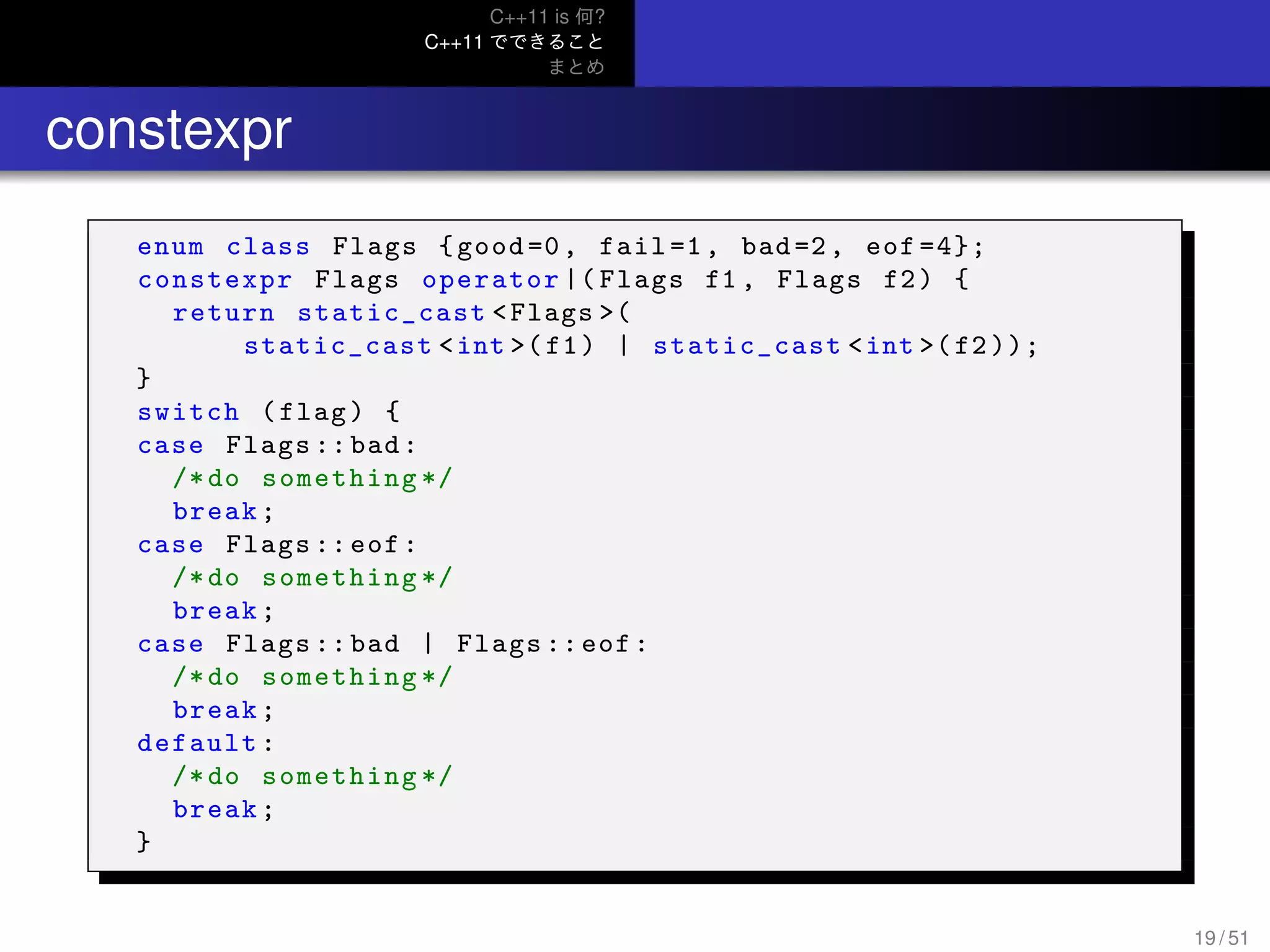The image size is (1270, 952).
Task: Click 'static_cast<int>(f2));' expression
Action: (x=845, y=346)
